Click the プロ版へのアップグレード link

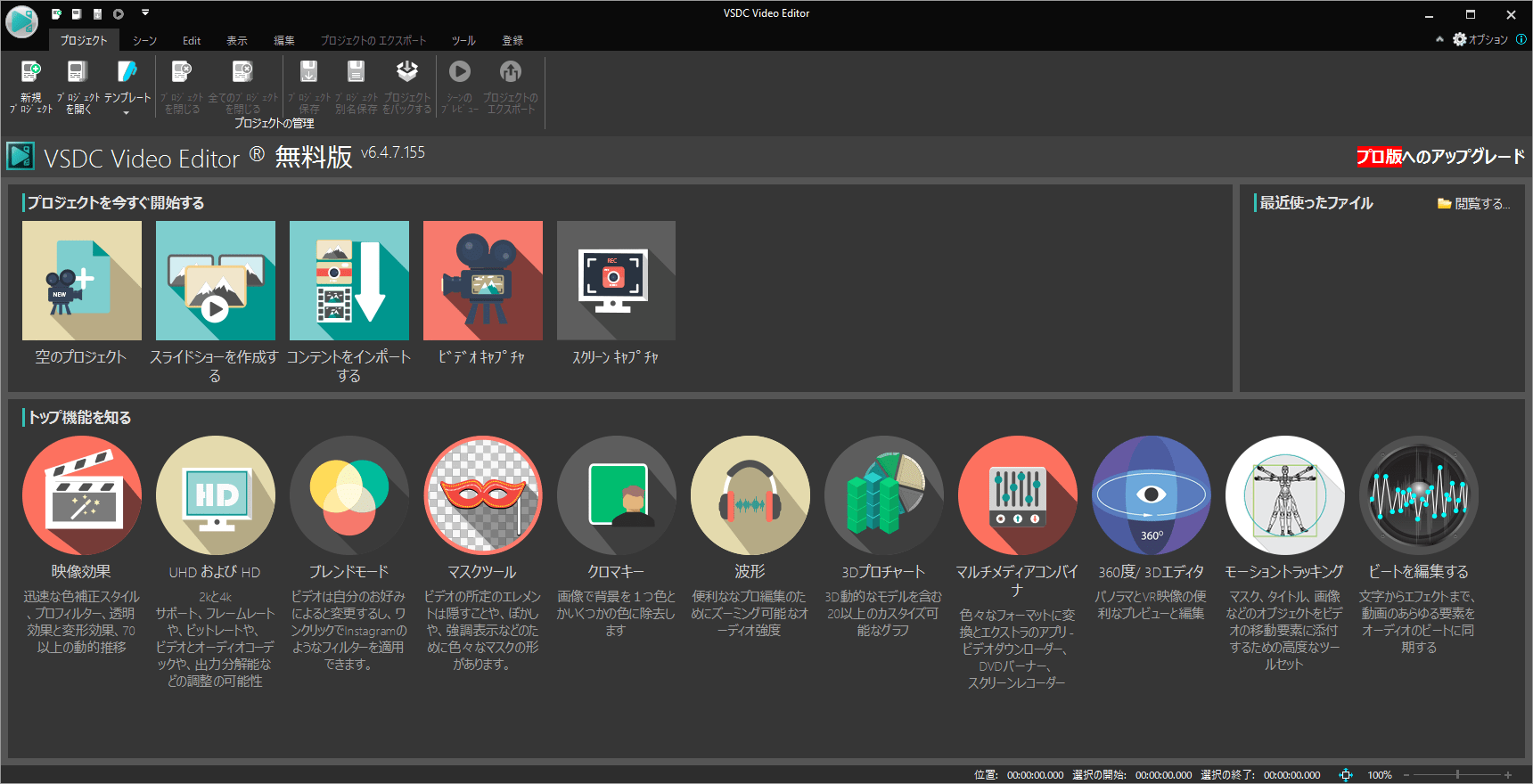tap(1440, 157)
